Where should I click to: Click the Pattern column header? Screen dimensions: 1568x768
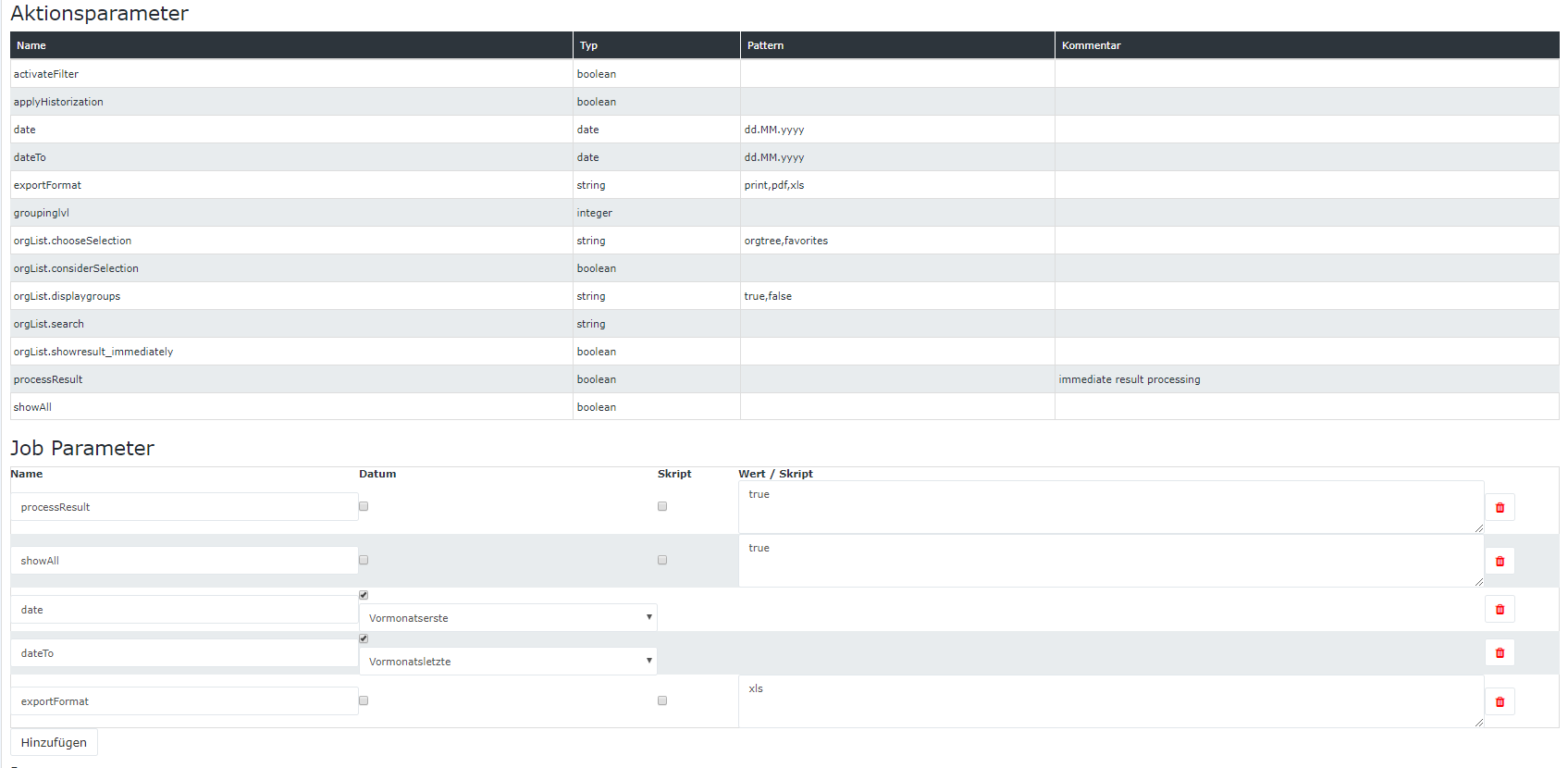(897, 45)
